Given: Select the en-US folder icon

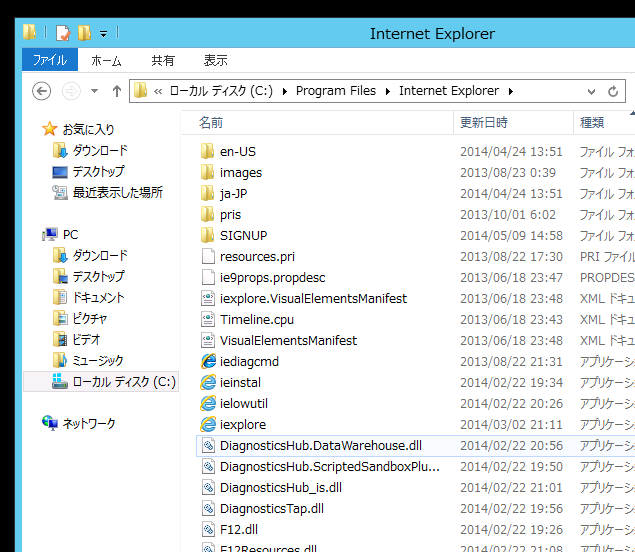Looking at the screenshot, I should click(x=208, y=151).
